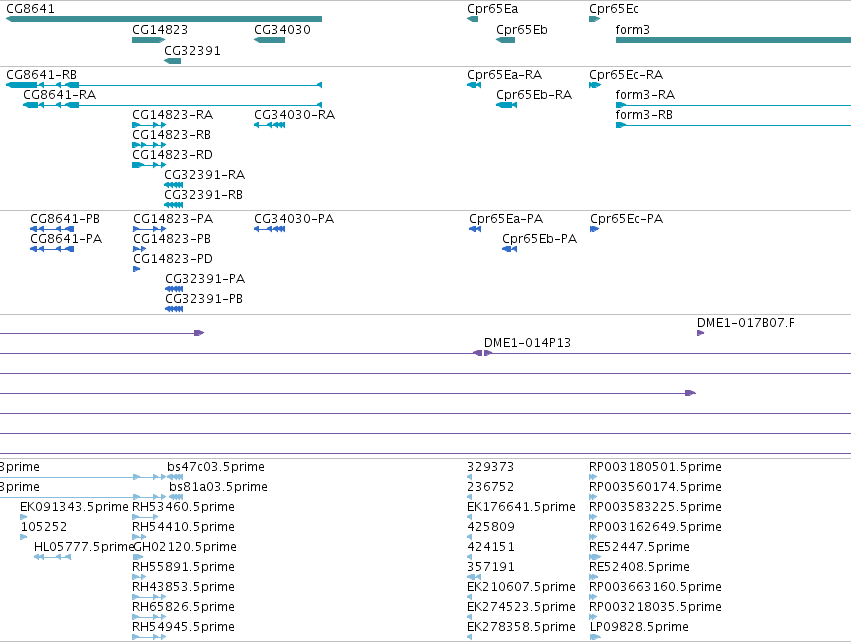
Task: Click protein CG32391-PA
Action: click(174, 289)
